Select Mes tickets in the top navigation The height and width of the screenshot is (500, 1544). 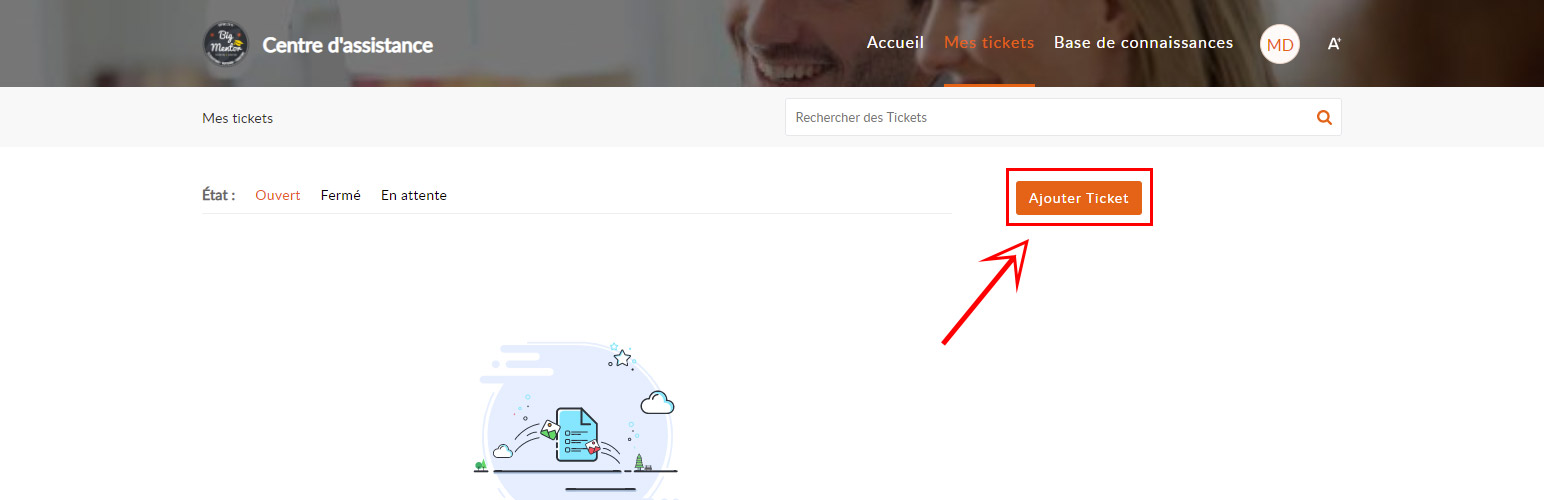989,43
